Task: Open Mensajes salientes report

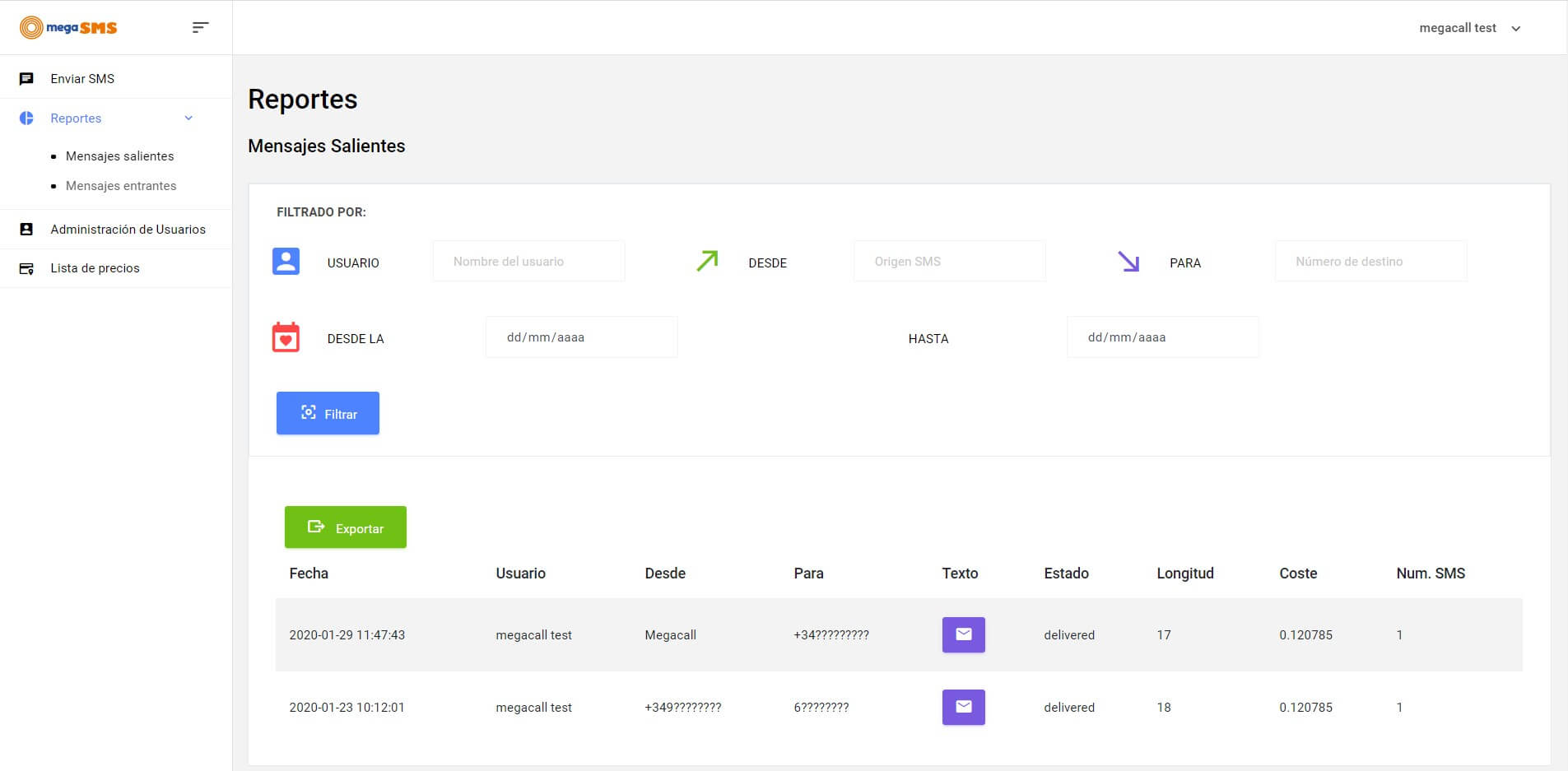Action: tap(119, 156)
